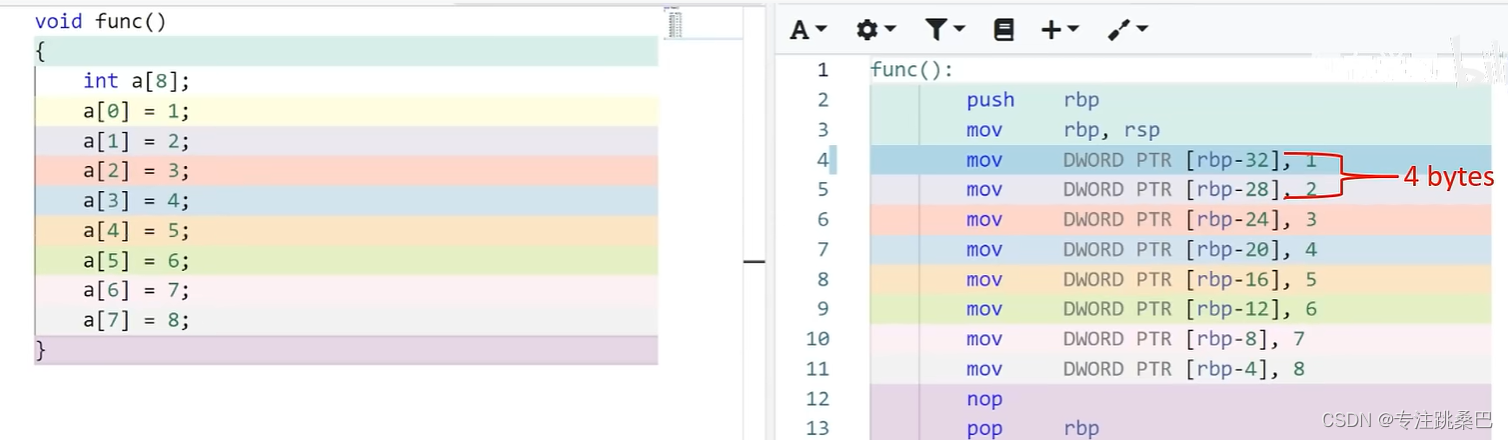Viewport: 1508px width, 440px height.
Task: Click the 'void func()' signature line
Action: click(100, 21)
